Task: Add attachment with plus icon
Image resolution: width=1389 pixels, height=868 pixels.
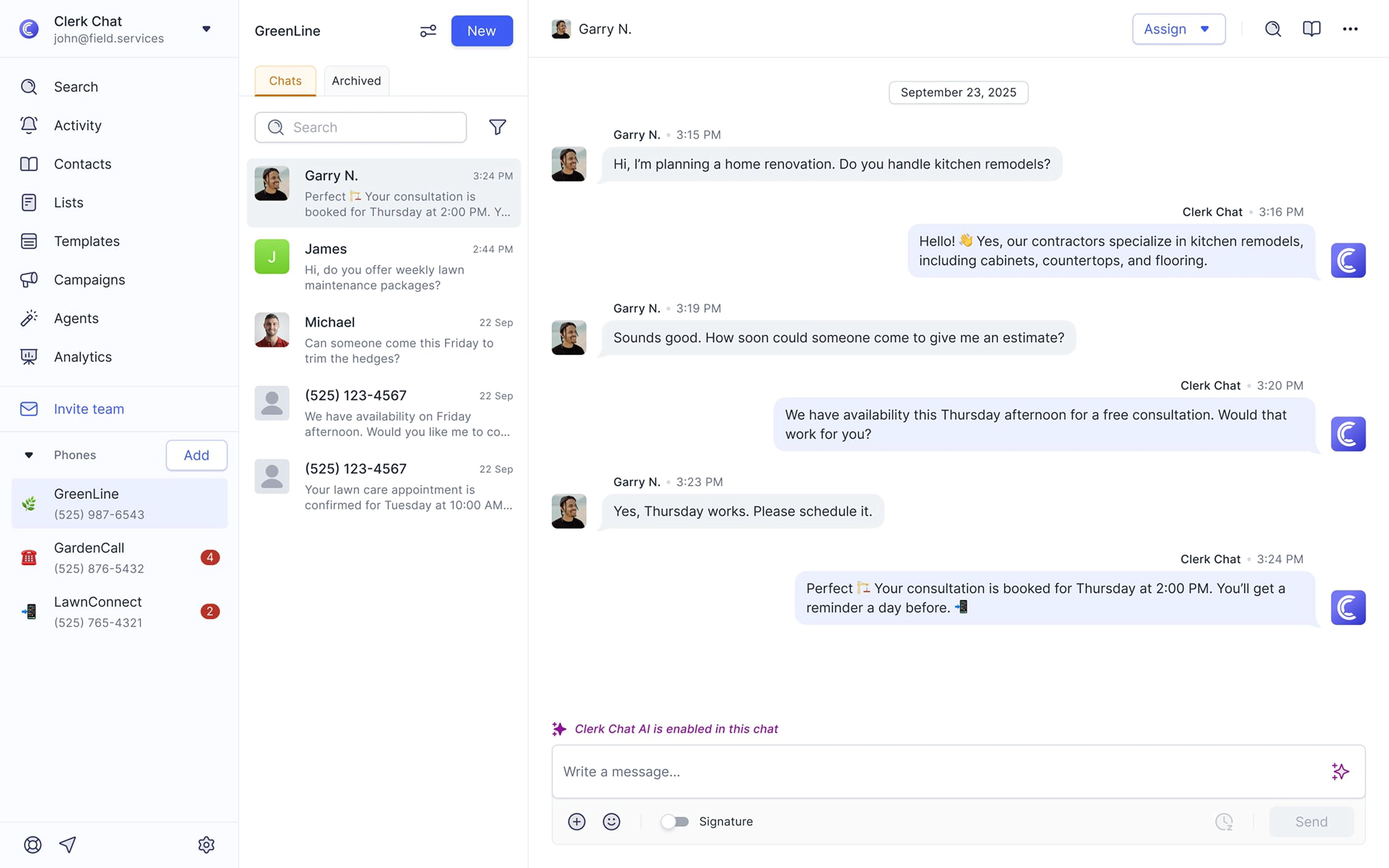Action: click(576, 821)
